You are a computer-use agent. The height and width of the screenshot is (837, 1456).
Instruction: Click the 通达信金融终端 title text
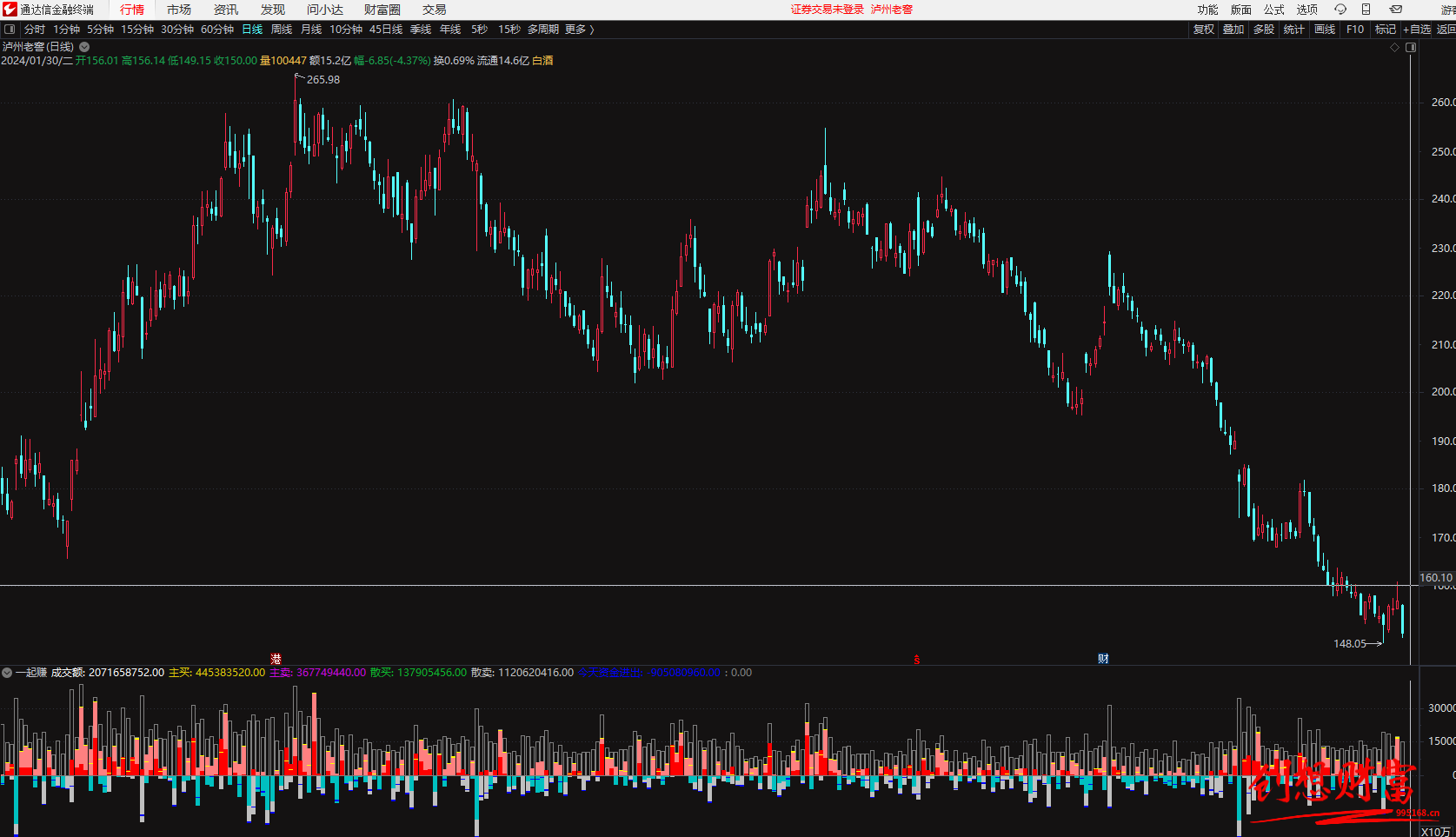click(57, 10)
